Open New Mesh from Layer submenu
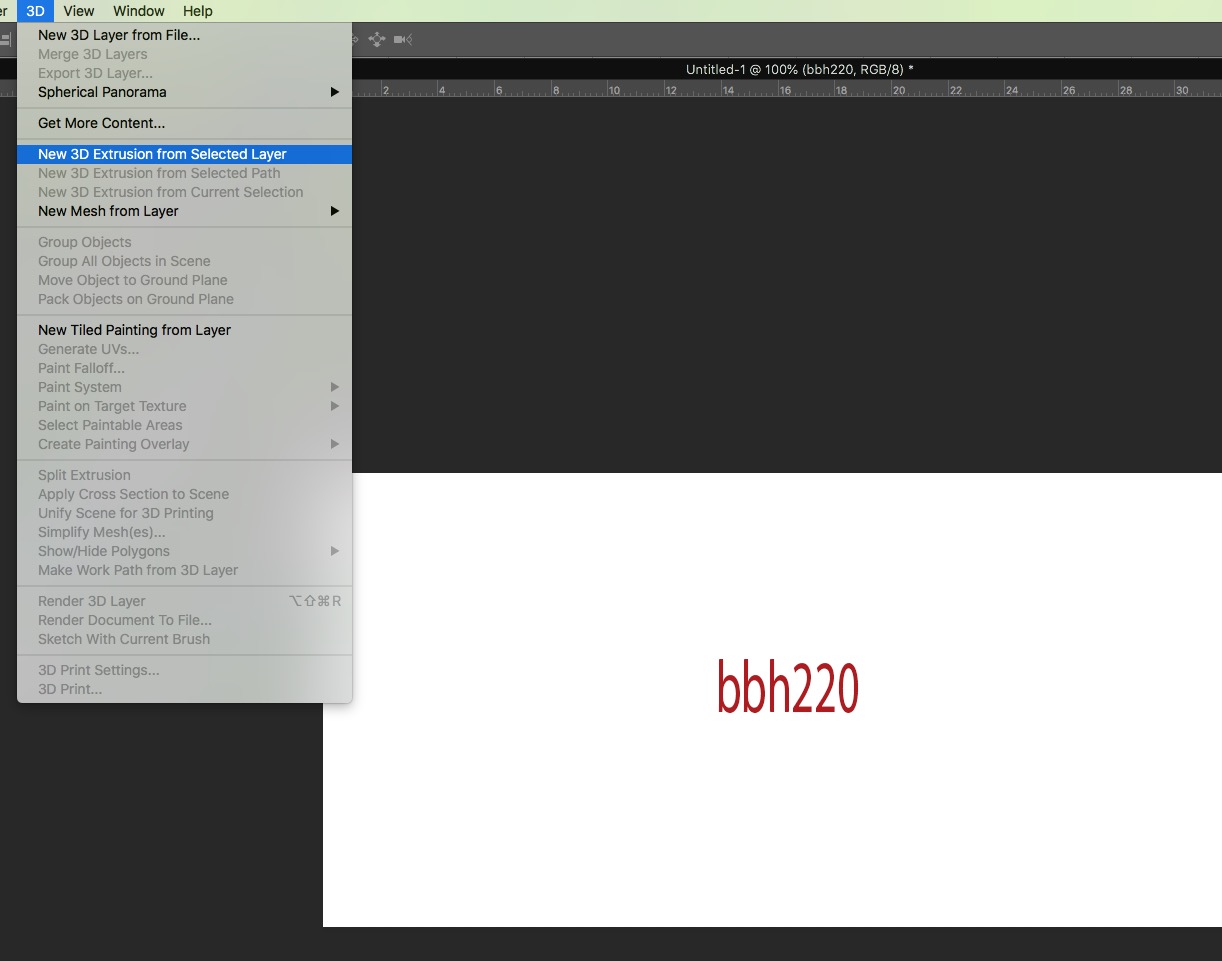This screenshot has height=961, width=1222. tap(184, 211)
